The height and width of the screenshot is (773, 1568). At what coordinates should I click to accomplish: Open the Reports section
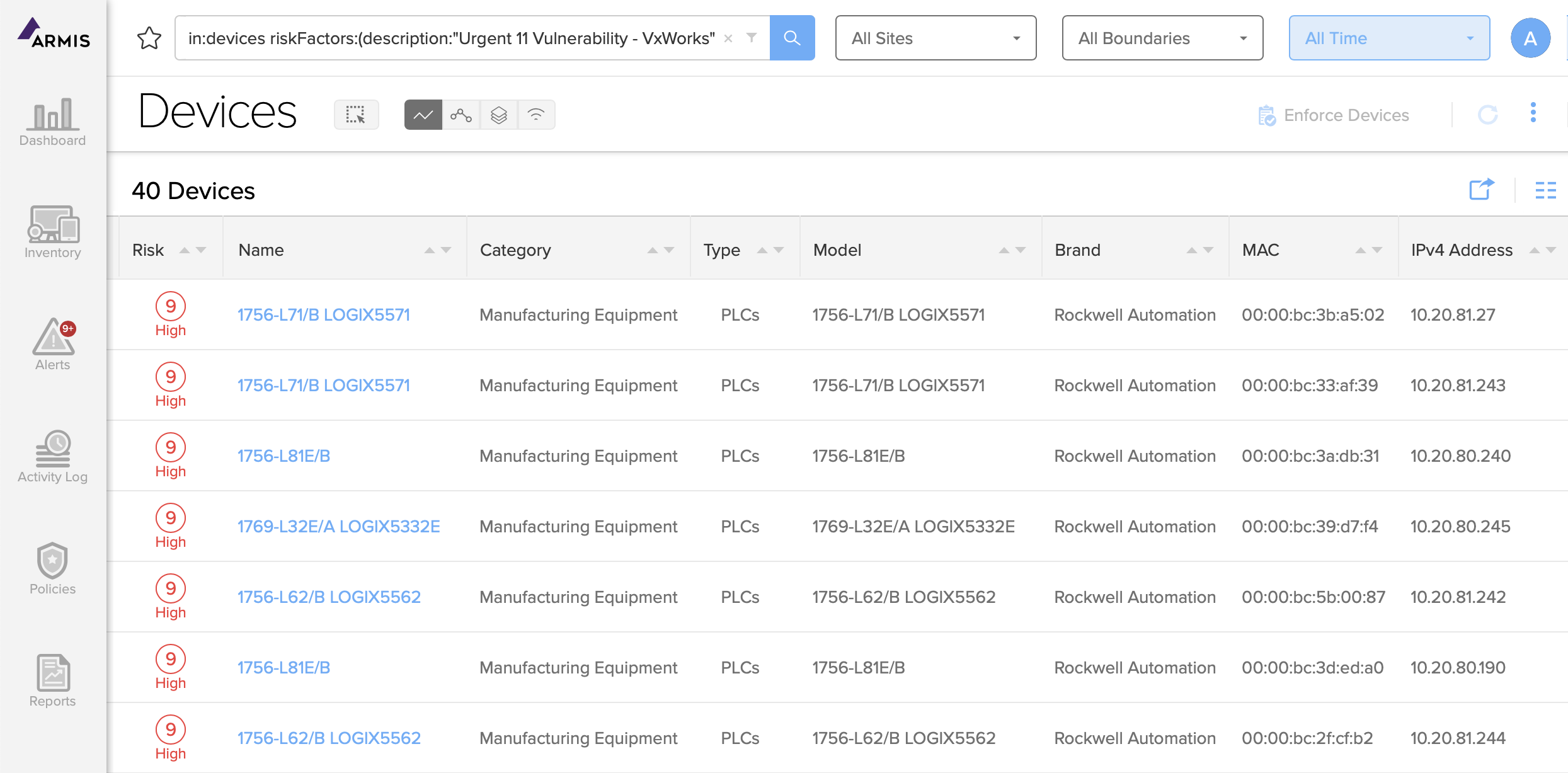[53, 681]
